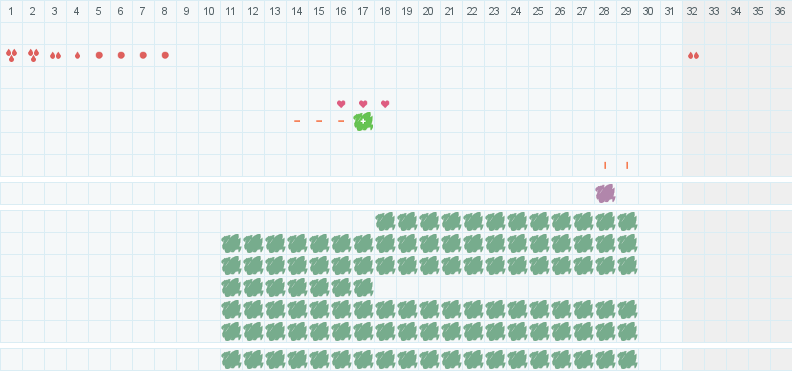This screenshot has height=371, width=792.
Task: Select the spotting dot on day 8
Action: [x=165, y=55]
